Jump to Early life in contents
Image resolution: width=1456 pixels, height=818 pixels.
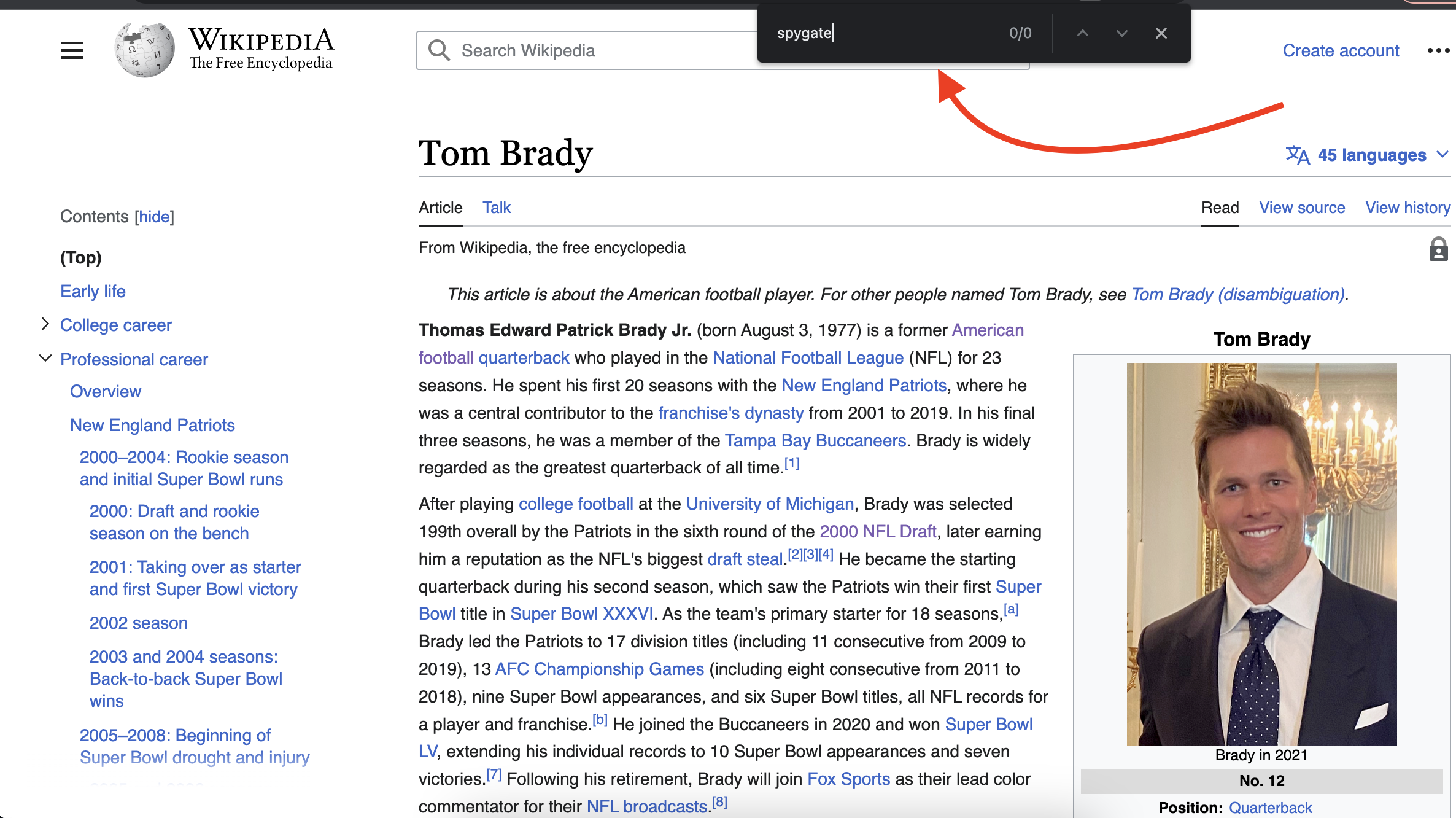point(93,291)
